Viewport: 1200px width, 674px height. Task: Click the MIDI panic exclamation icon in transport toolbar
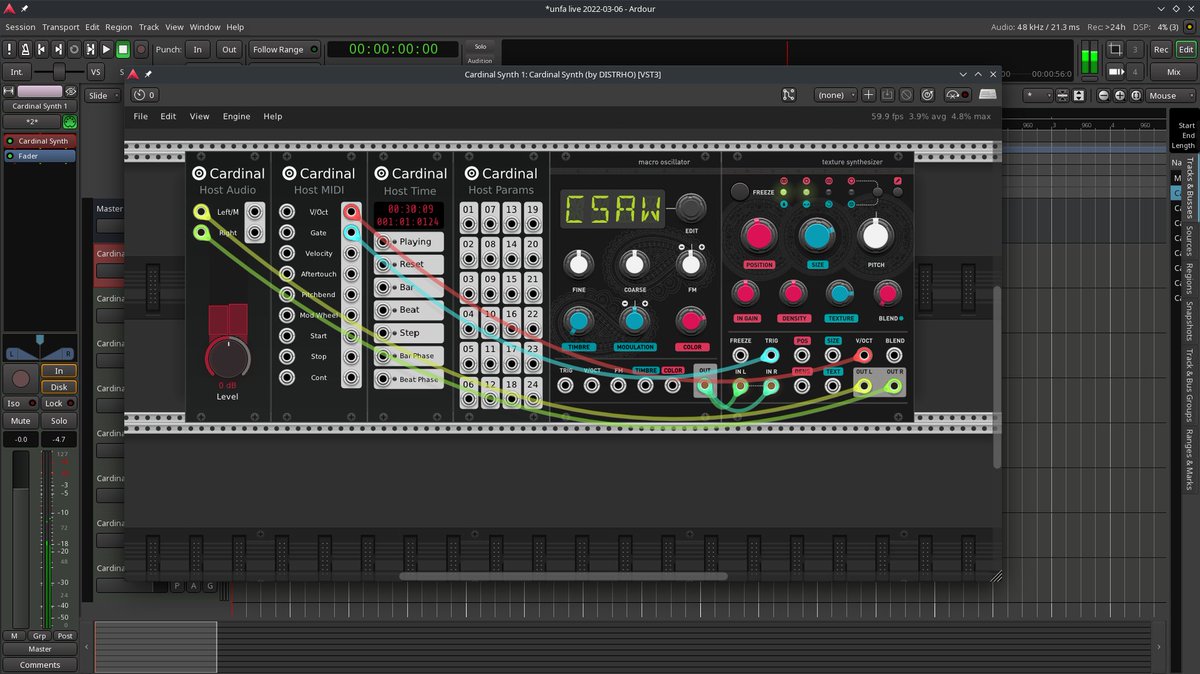coord(9,48)
